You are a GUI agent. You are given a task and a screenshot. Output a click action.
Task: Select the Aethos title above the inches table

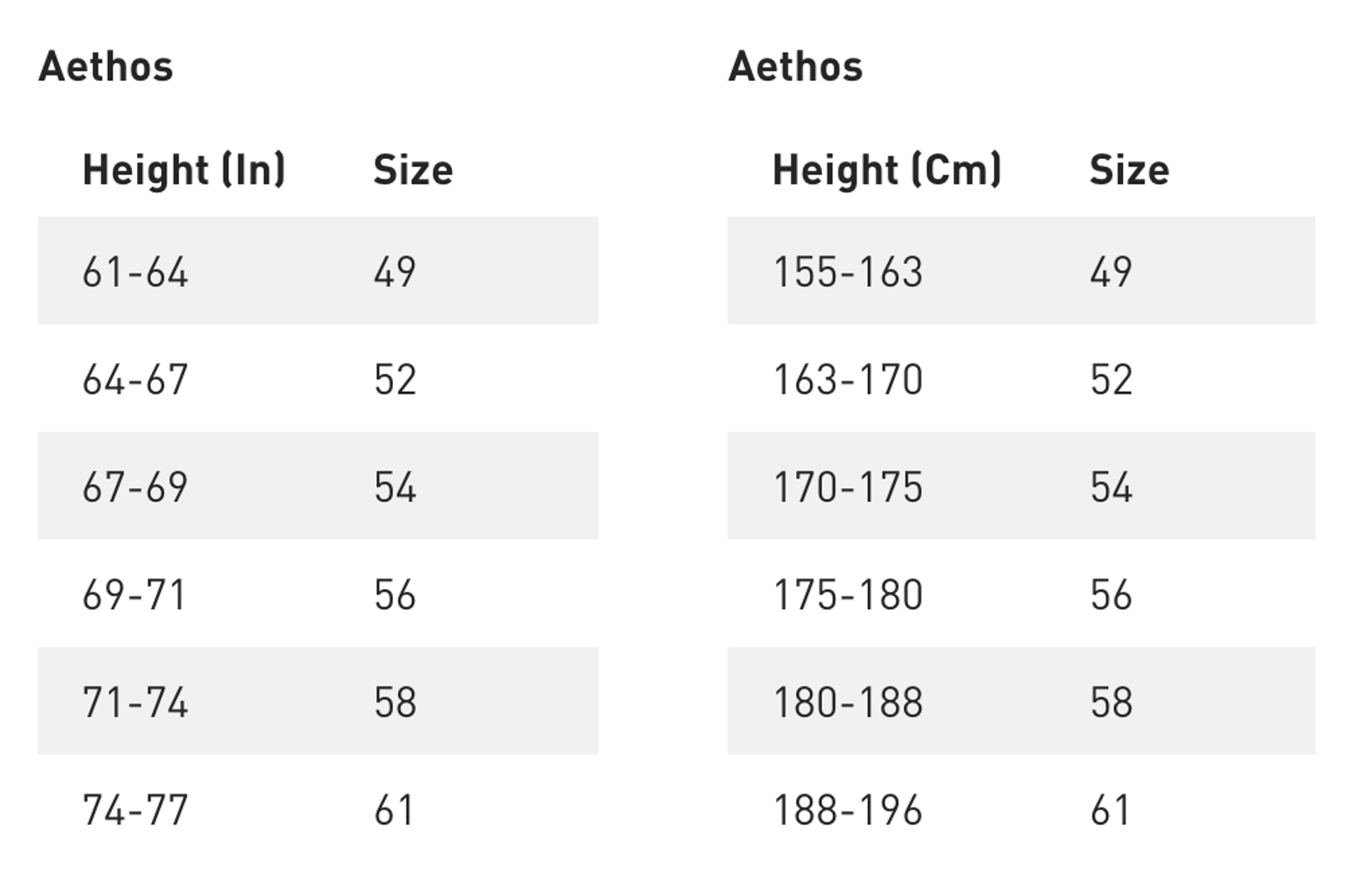click(106, 67)
